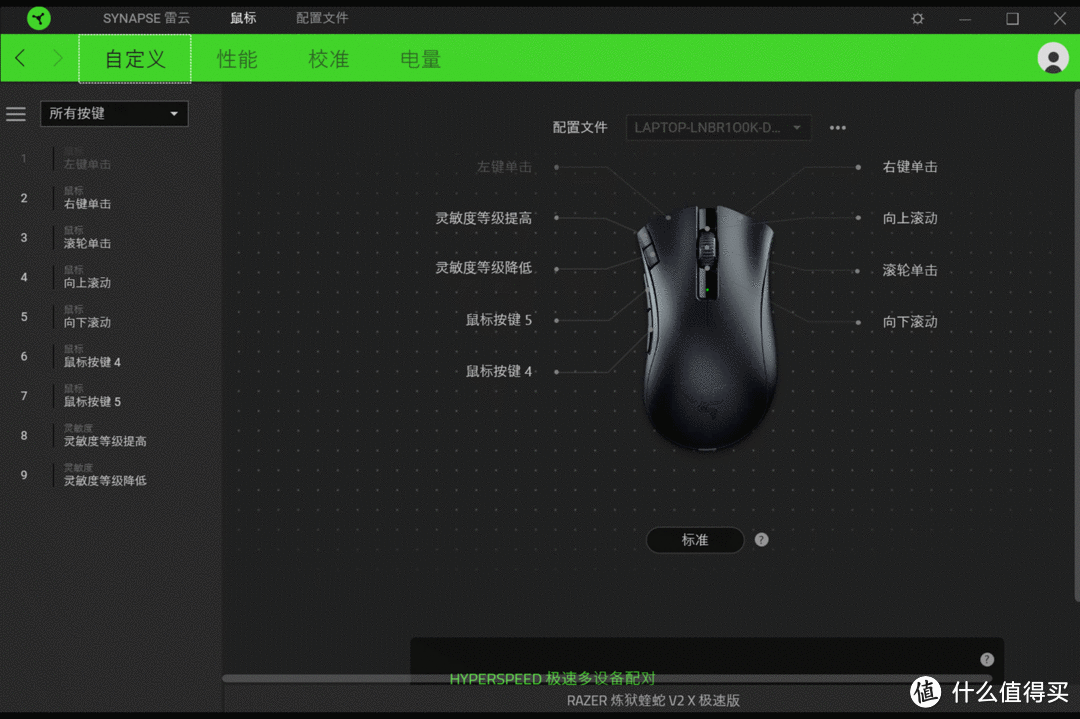
Task: Select the 滚轮单击 mouse diagram label
Action: (910, 270)
